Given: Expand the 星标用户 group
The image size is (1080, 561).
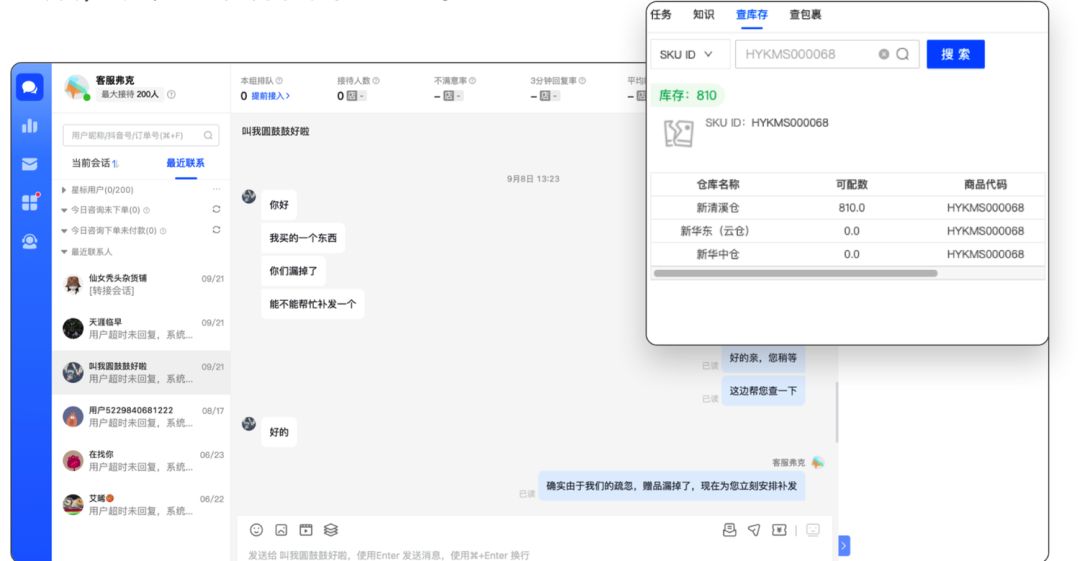Looking at the screenshot, I should point(65,190).
